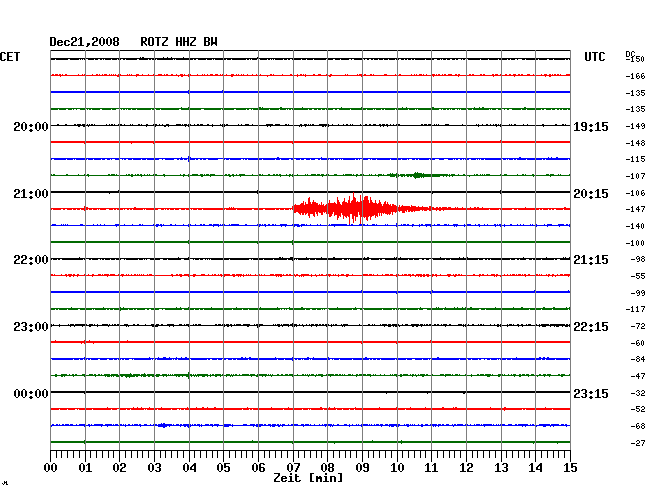Click the 21:00 CET time label
This screenshot has width=650, height=494.
click(x=31, y=194)
